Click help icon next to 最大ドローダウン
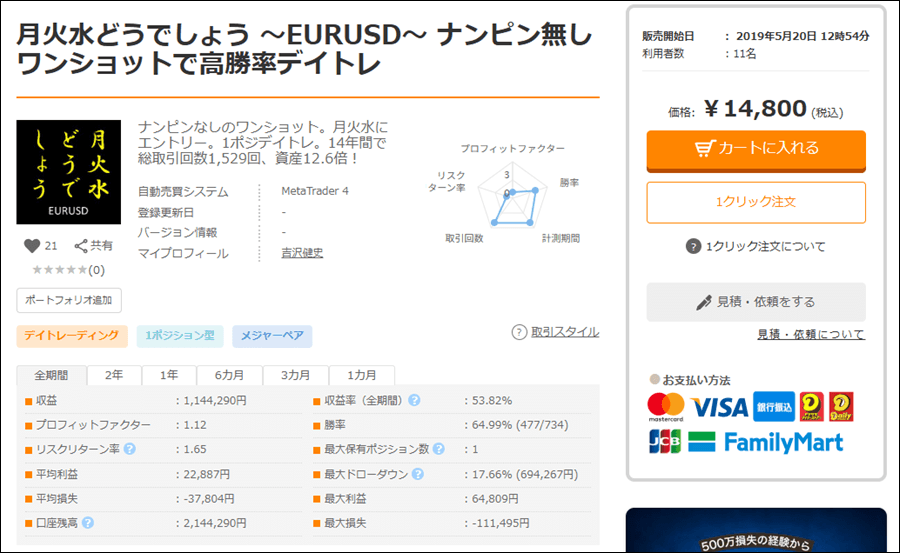 click(x=414, y=474)
